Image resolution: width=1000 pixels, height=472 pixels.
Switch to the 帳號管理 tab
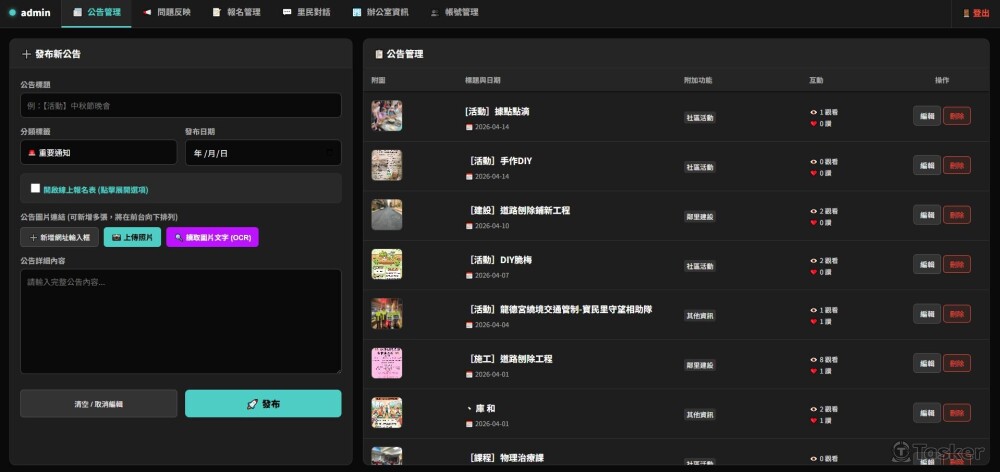[454, 12]
